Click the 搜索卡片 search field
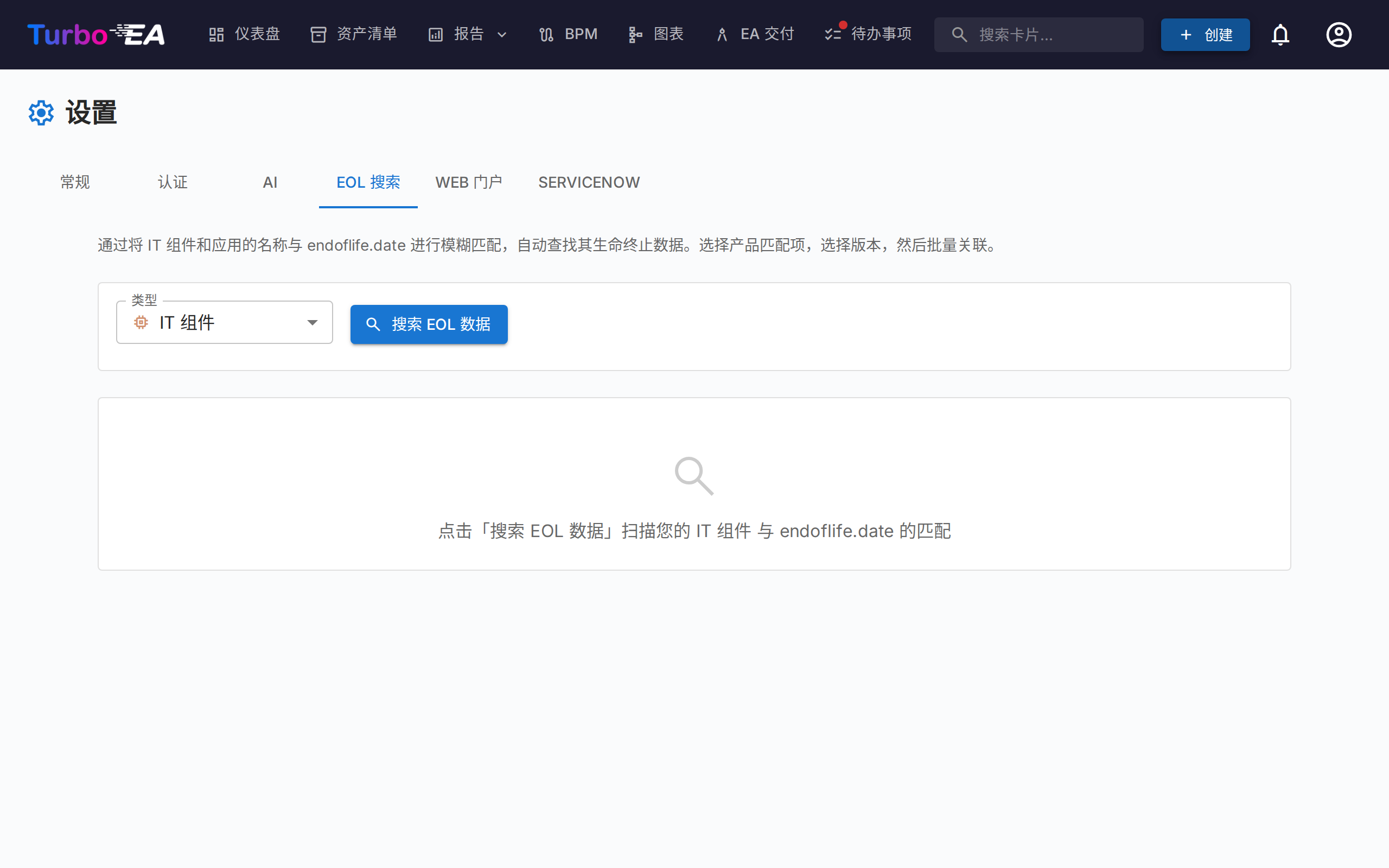 1039,34
